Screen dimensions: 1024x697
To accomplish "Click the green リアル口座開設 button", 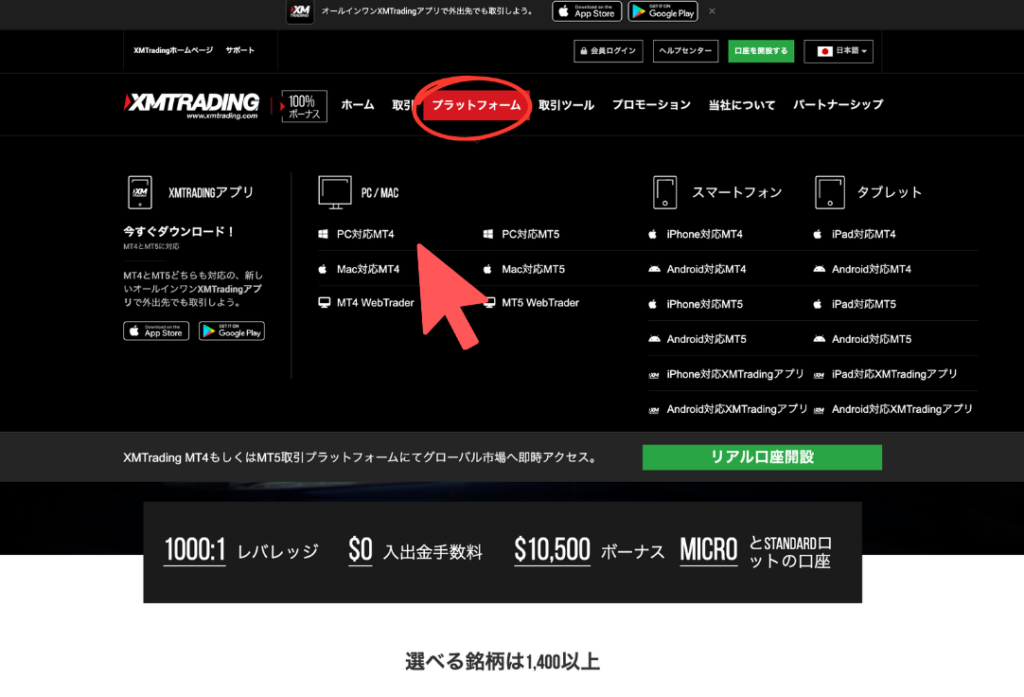I will (762, 457).
